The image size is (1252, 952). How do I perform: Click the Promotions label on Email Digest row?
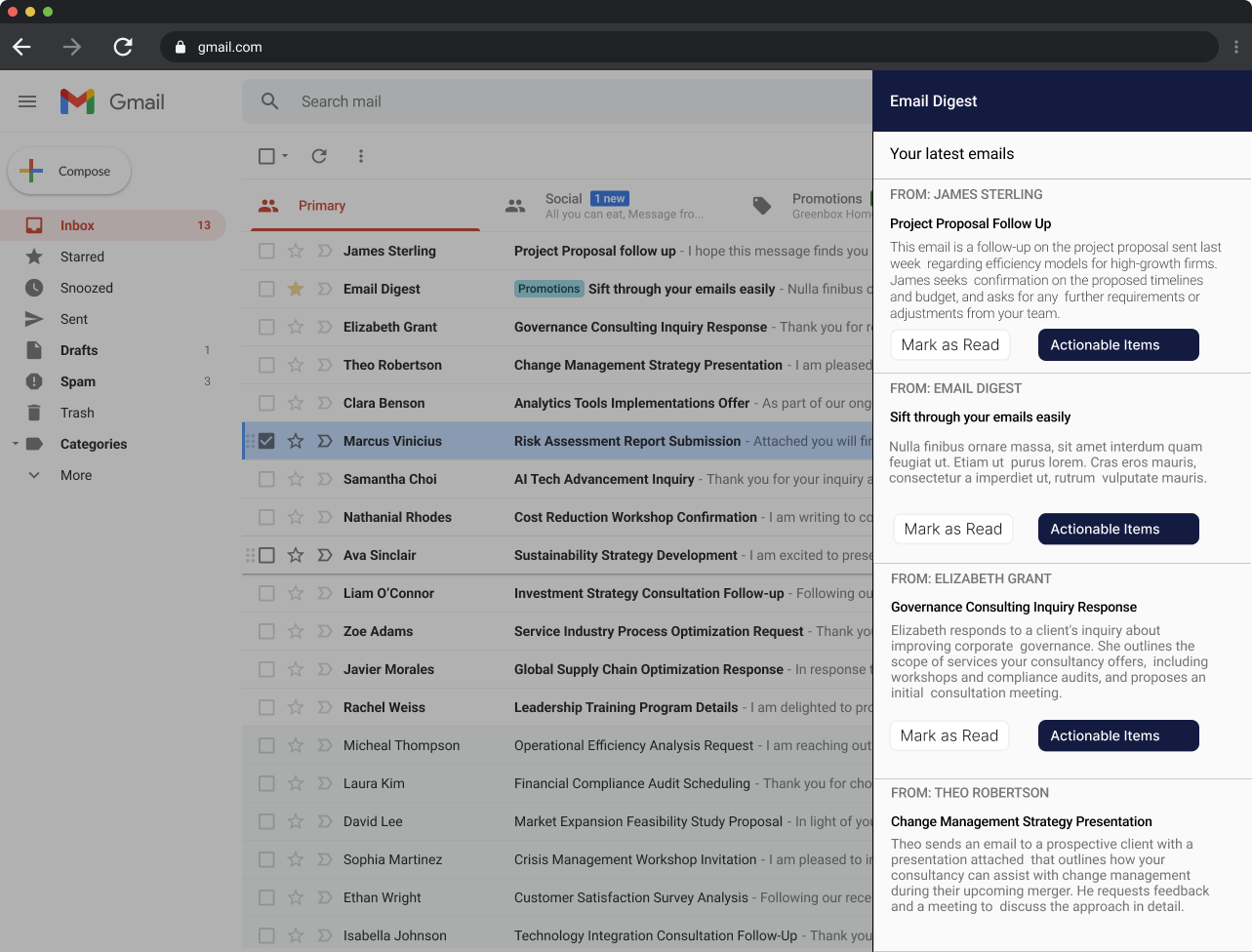click(548, 289)
